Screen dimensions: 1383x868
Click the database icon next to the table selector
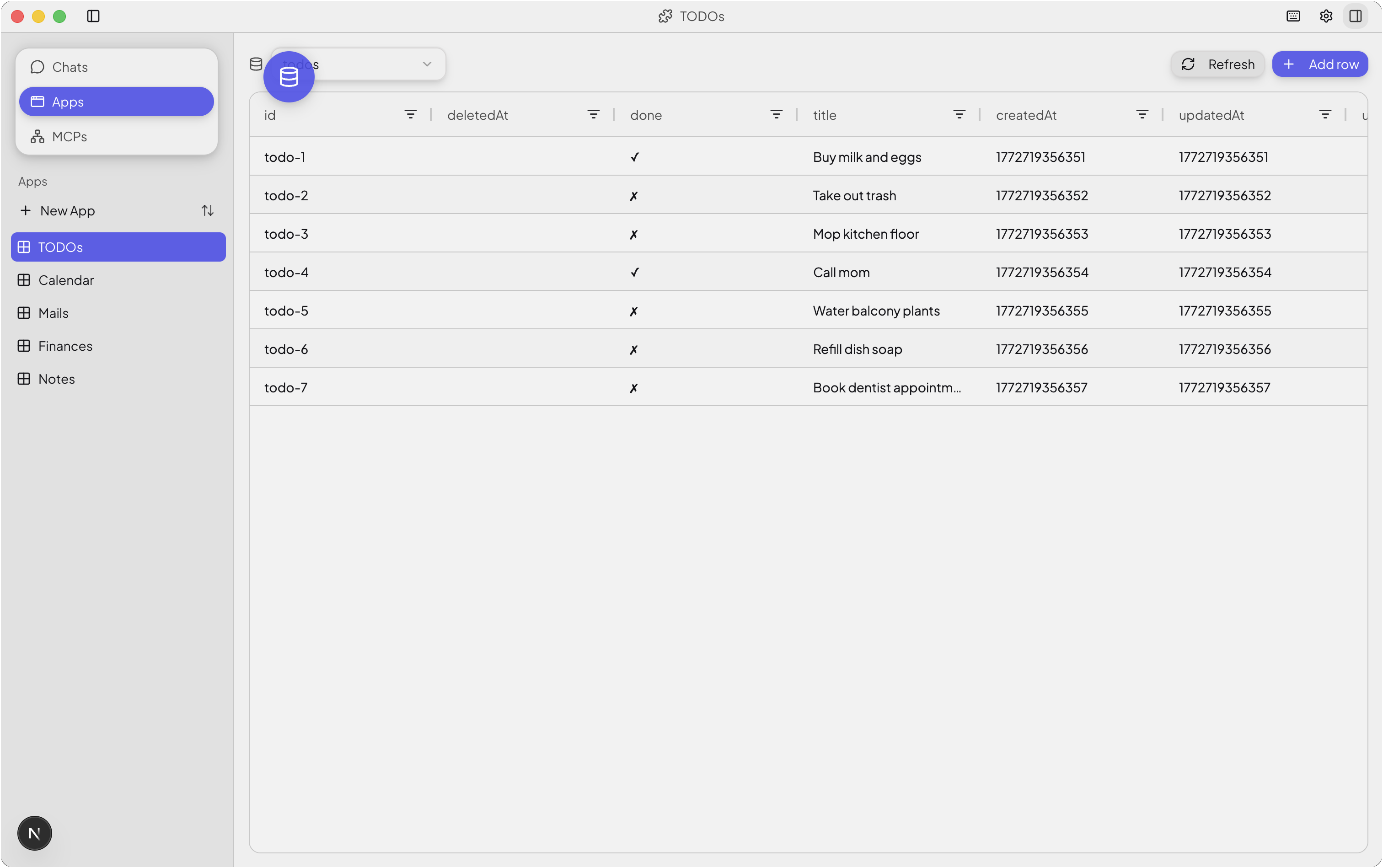click(256, 64)
